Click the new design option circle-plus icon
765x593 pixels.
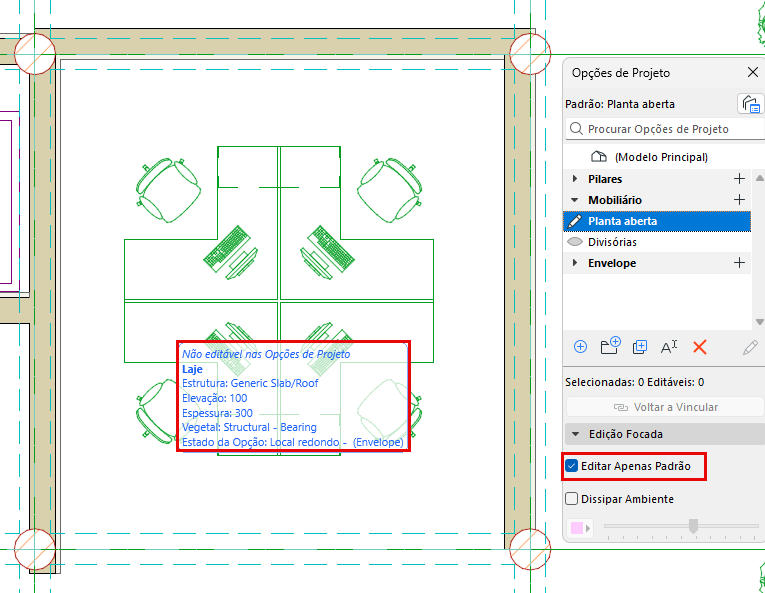pos(580,347)
